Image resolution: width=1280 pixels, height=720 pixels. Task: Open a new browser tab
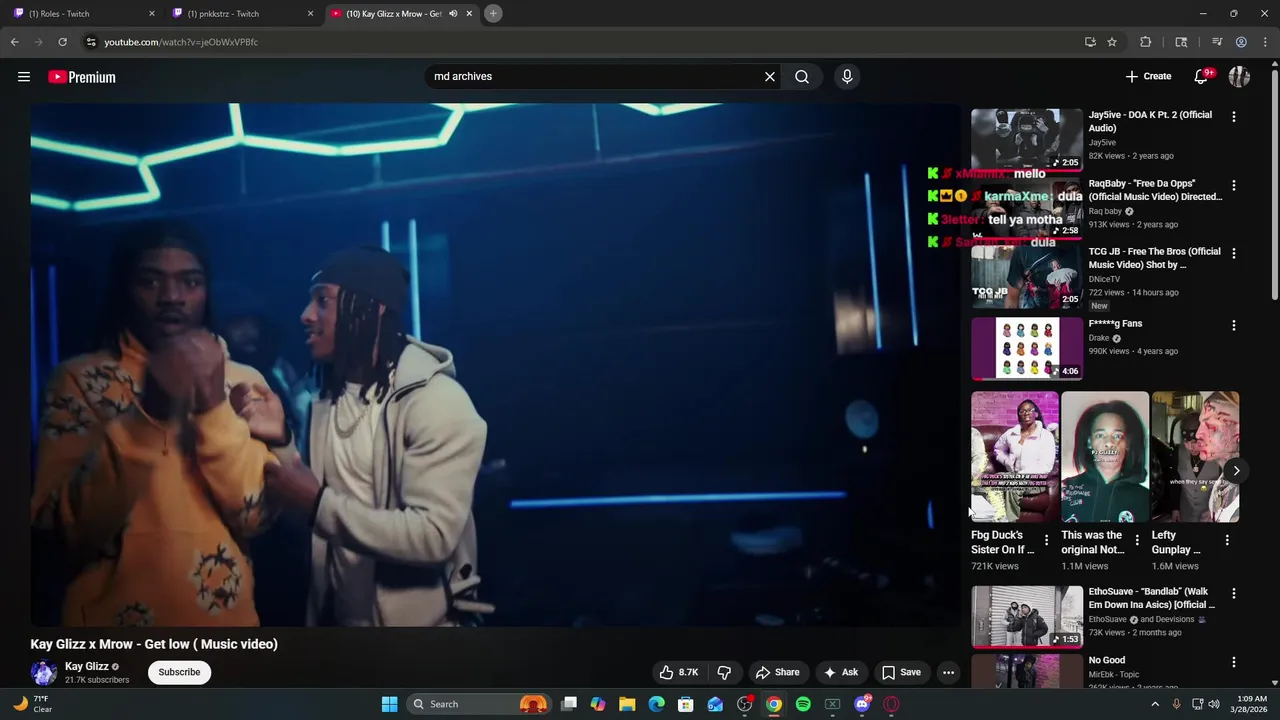493,13
